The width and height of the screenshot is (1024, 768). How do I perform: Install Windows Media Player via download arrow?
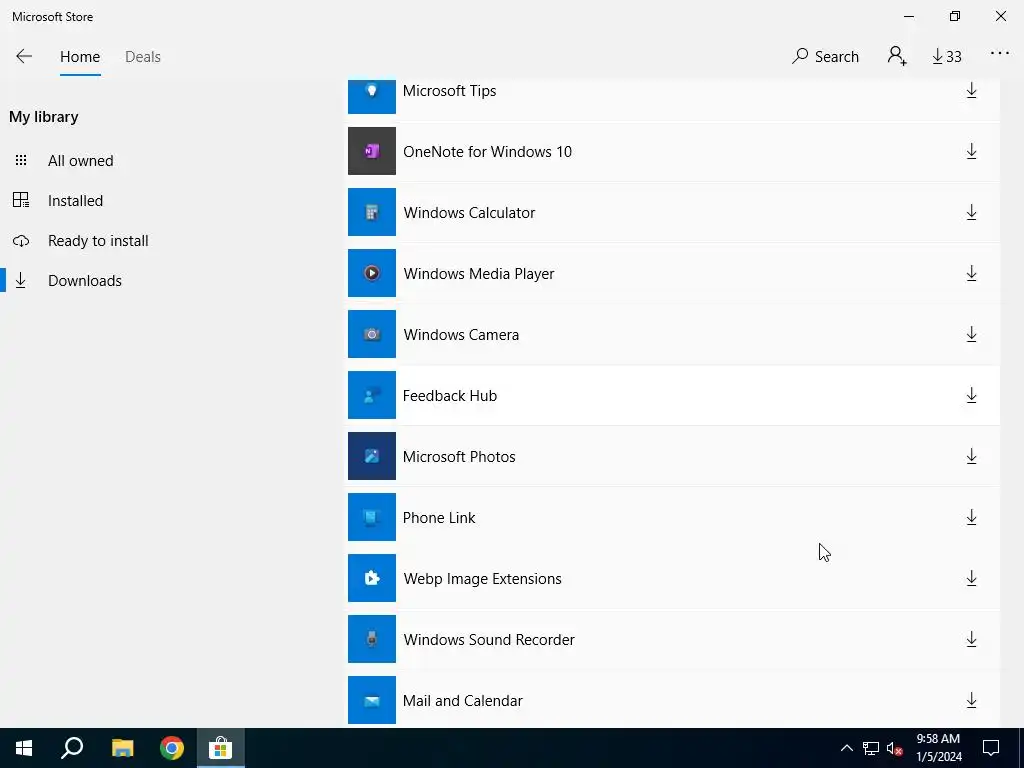(971, 273)
